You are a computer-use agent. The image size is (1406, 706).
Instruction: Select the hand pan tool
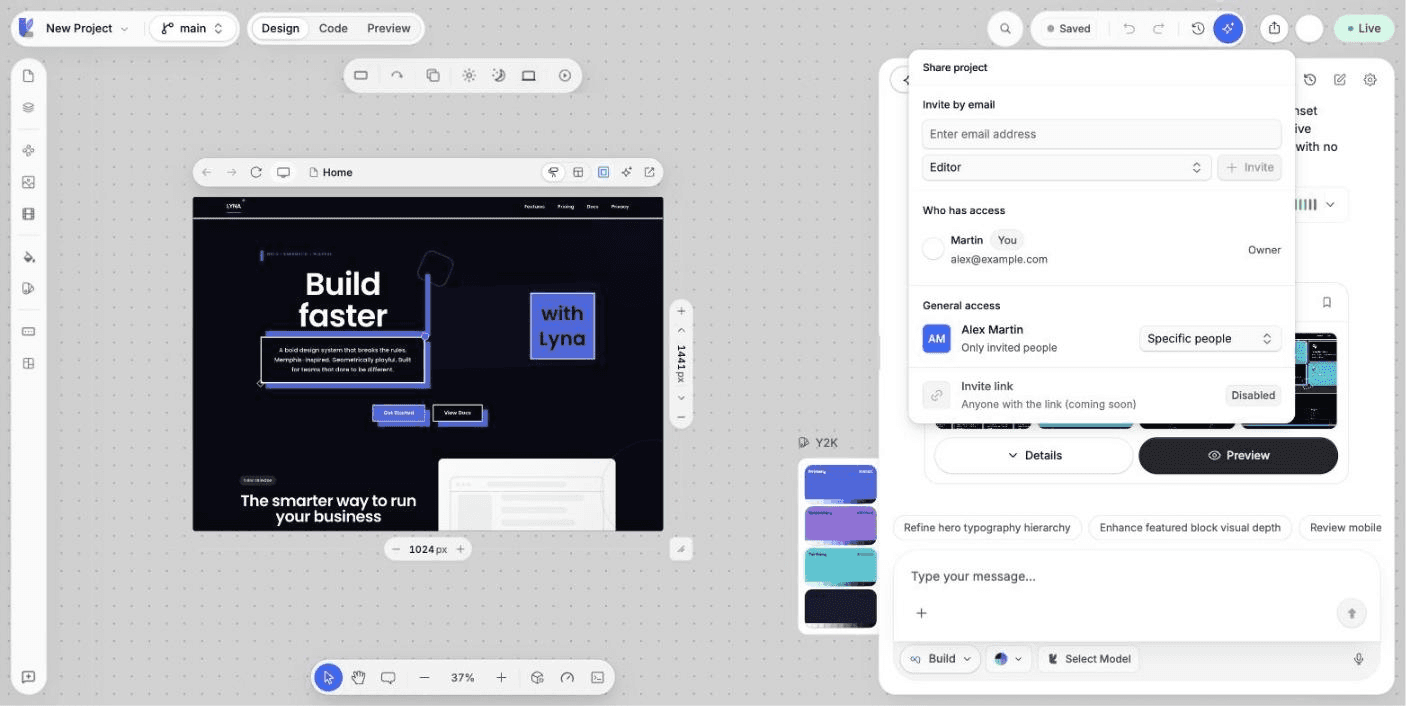click(358, 677)
